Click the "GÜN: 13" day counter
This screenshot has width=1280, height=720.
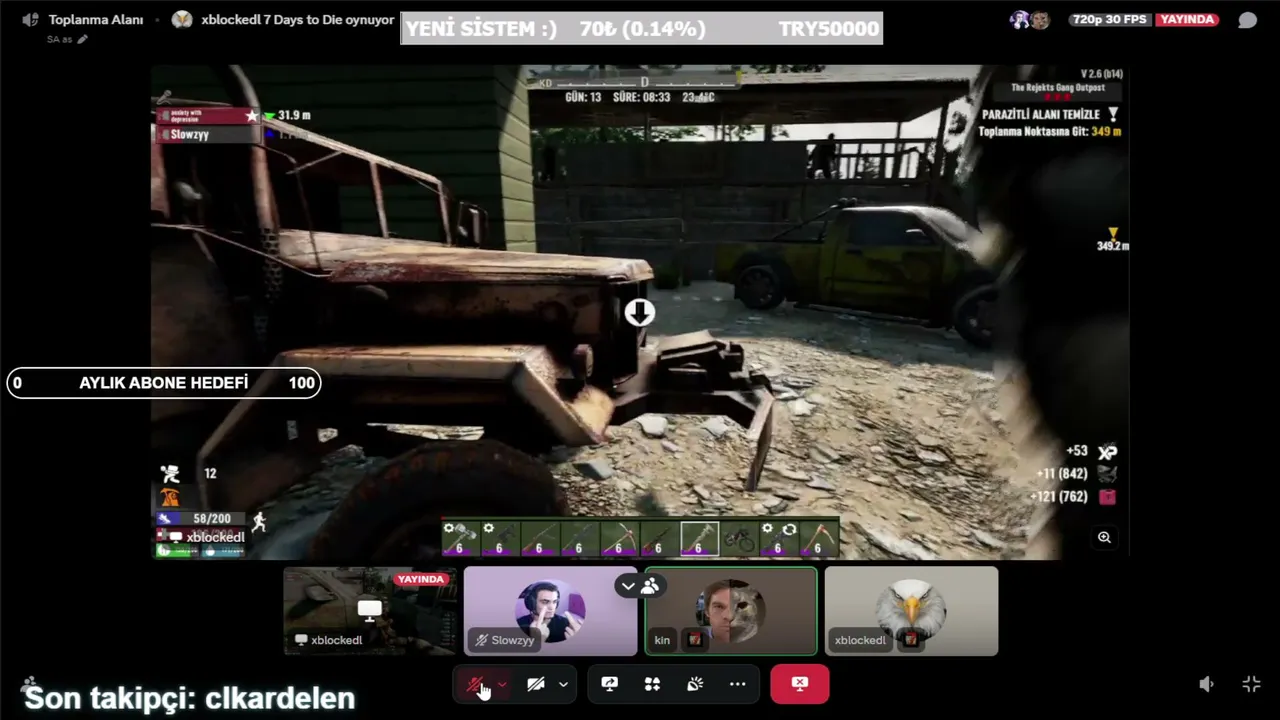(x=583, y=97)
